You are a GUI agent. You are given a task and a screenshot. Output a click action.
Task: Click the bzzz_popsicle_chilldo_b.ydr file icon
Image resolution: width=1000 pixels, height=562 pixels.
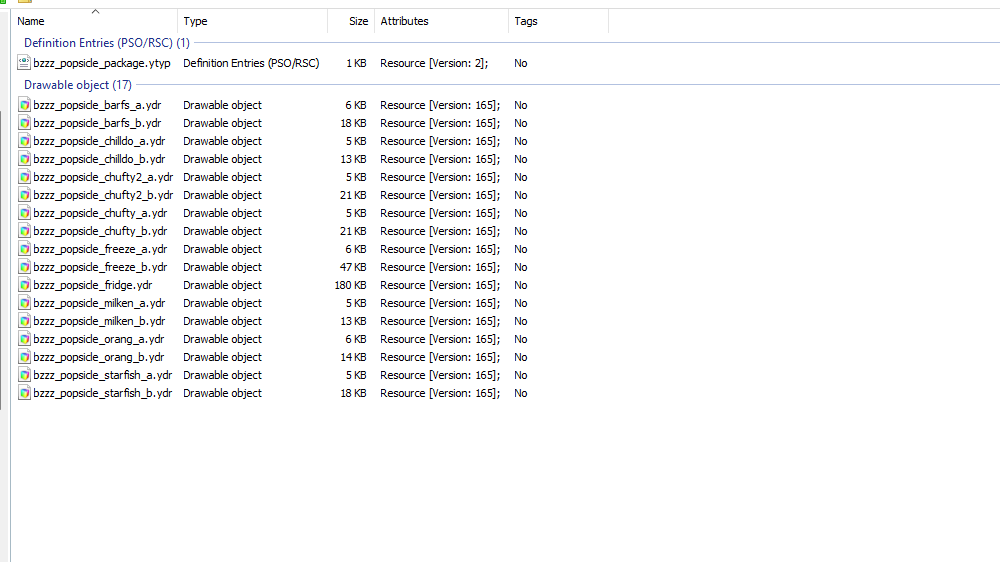25,159
